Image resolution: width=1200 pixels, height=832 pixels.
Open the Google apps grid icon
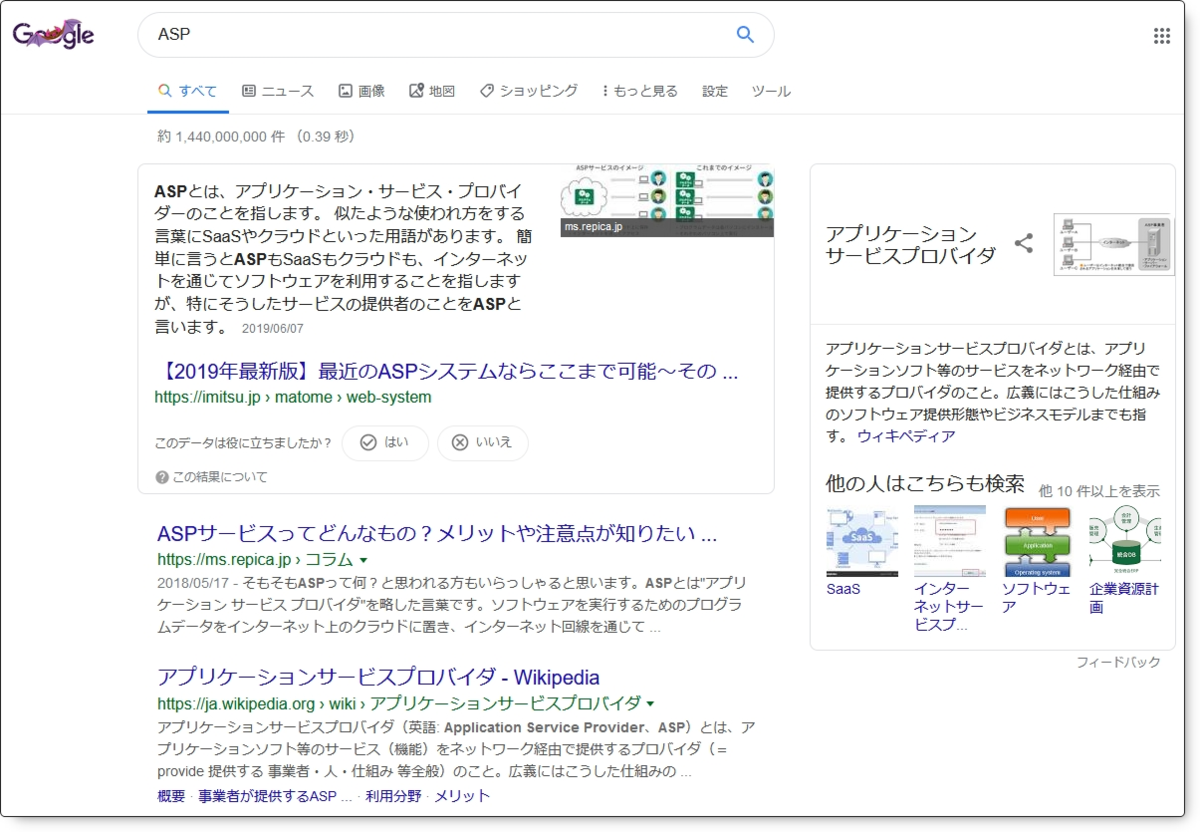[x=1162, y=35]
